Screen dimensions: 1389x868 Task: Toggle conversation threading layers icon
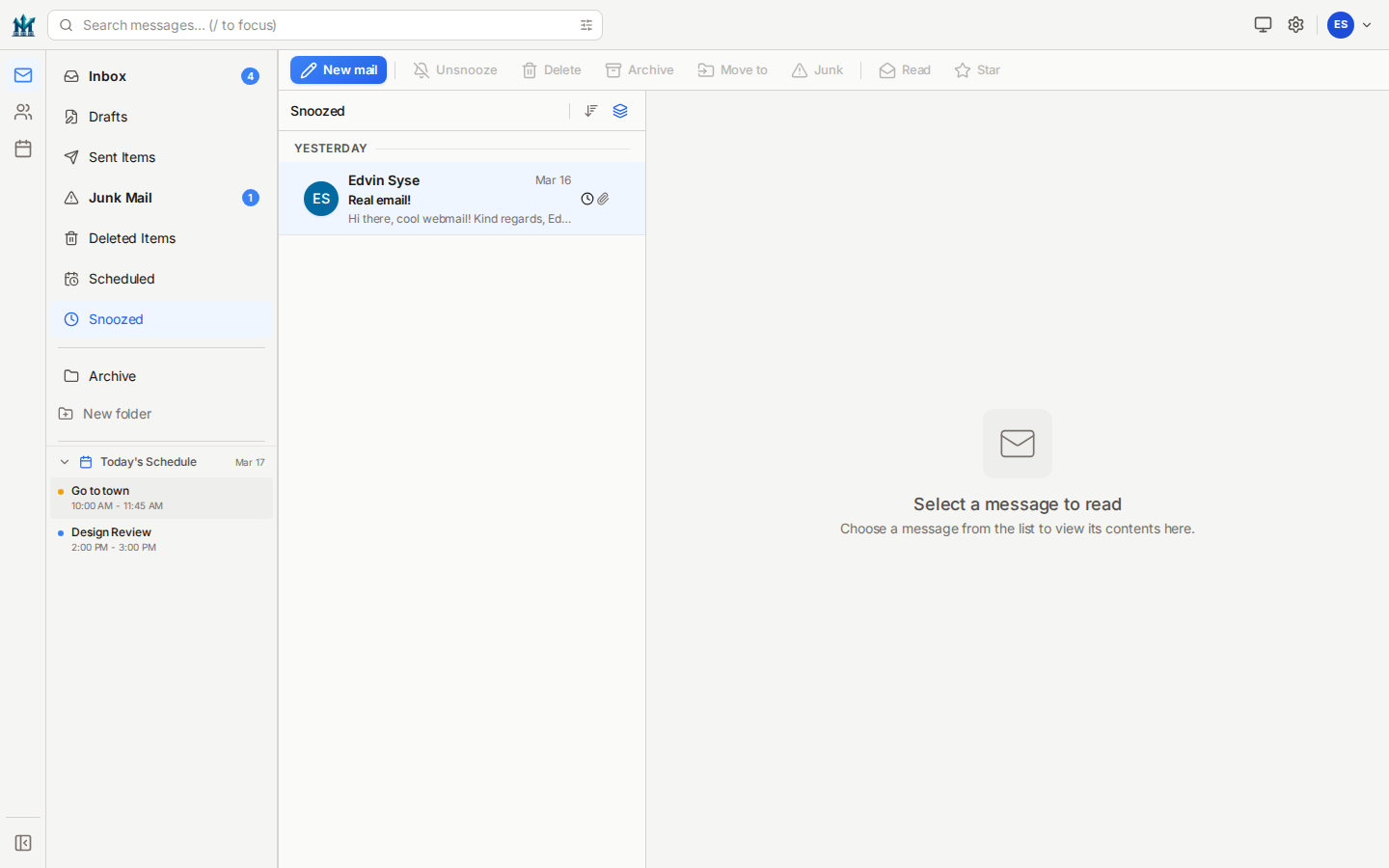click(x=620, y=111)
